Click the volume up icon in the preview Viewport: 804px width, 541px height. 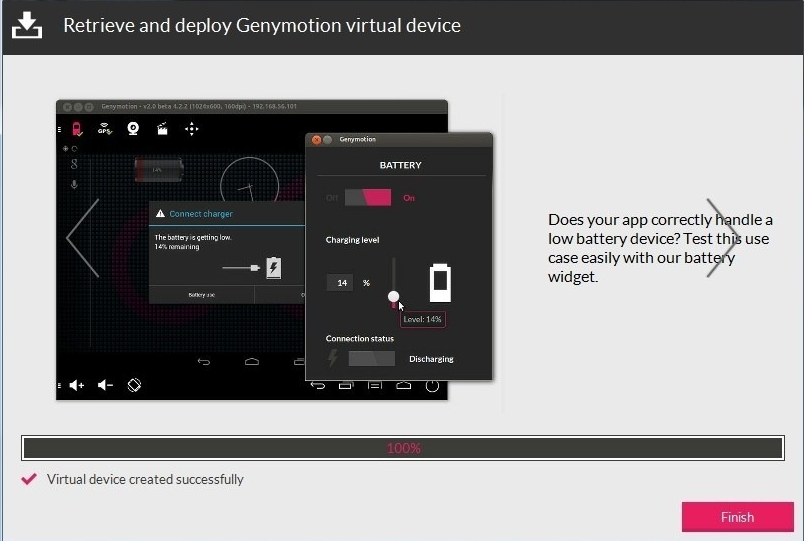point(76,385)
